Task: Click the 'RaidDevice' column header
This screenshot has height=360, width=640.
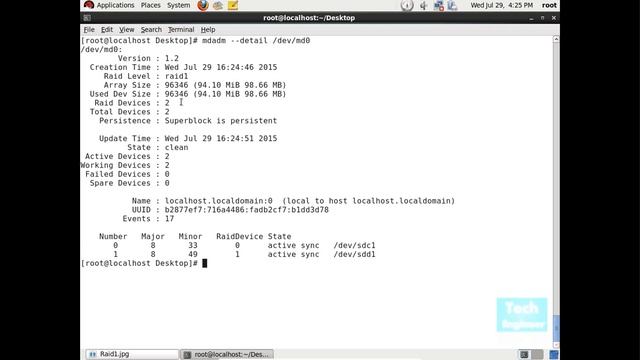Action: [x=240, y=236]
